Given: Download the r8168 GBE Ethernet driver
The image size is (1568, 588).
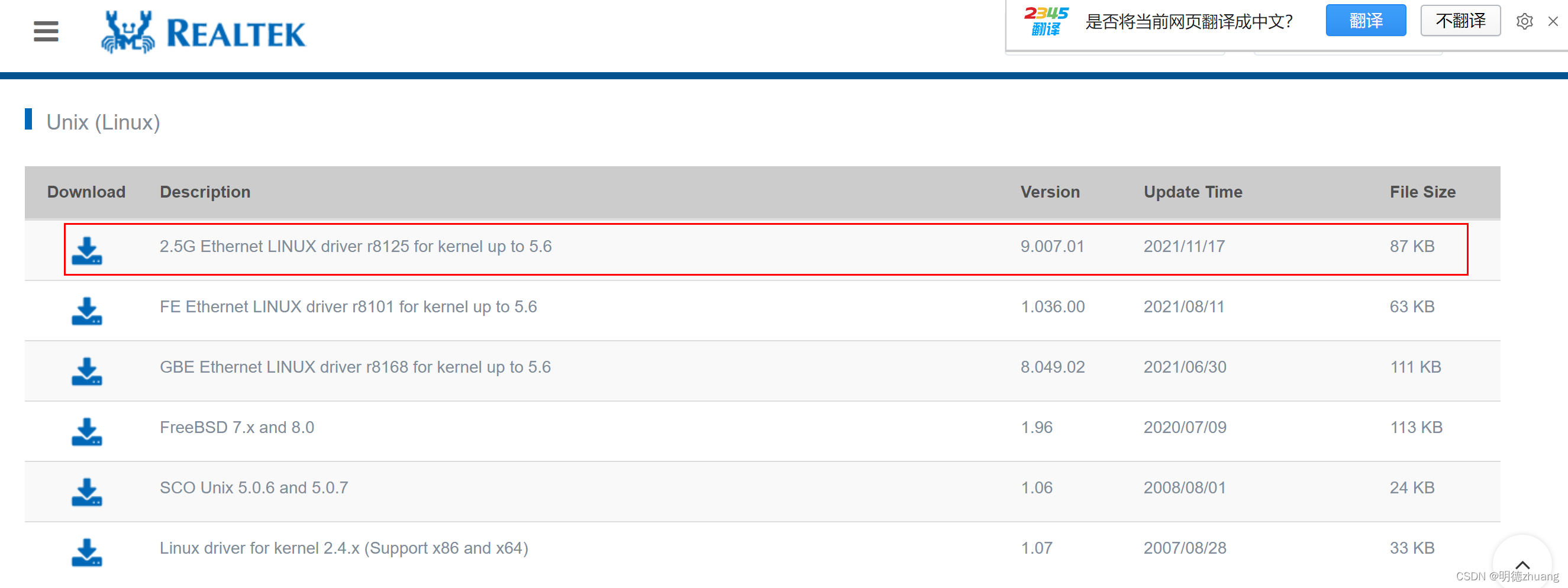Looking at the screenshot, I should (87, 371).
